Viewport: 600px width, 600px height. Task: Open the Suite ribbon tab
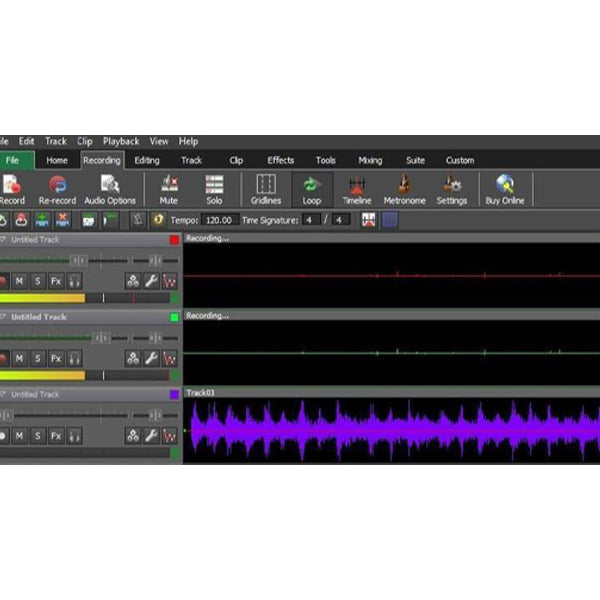[x=415, y=160]
